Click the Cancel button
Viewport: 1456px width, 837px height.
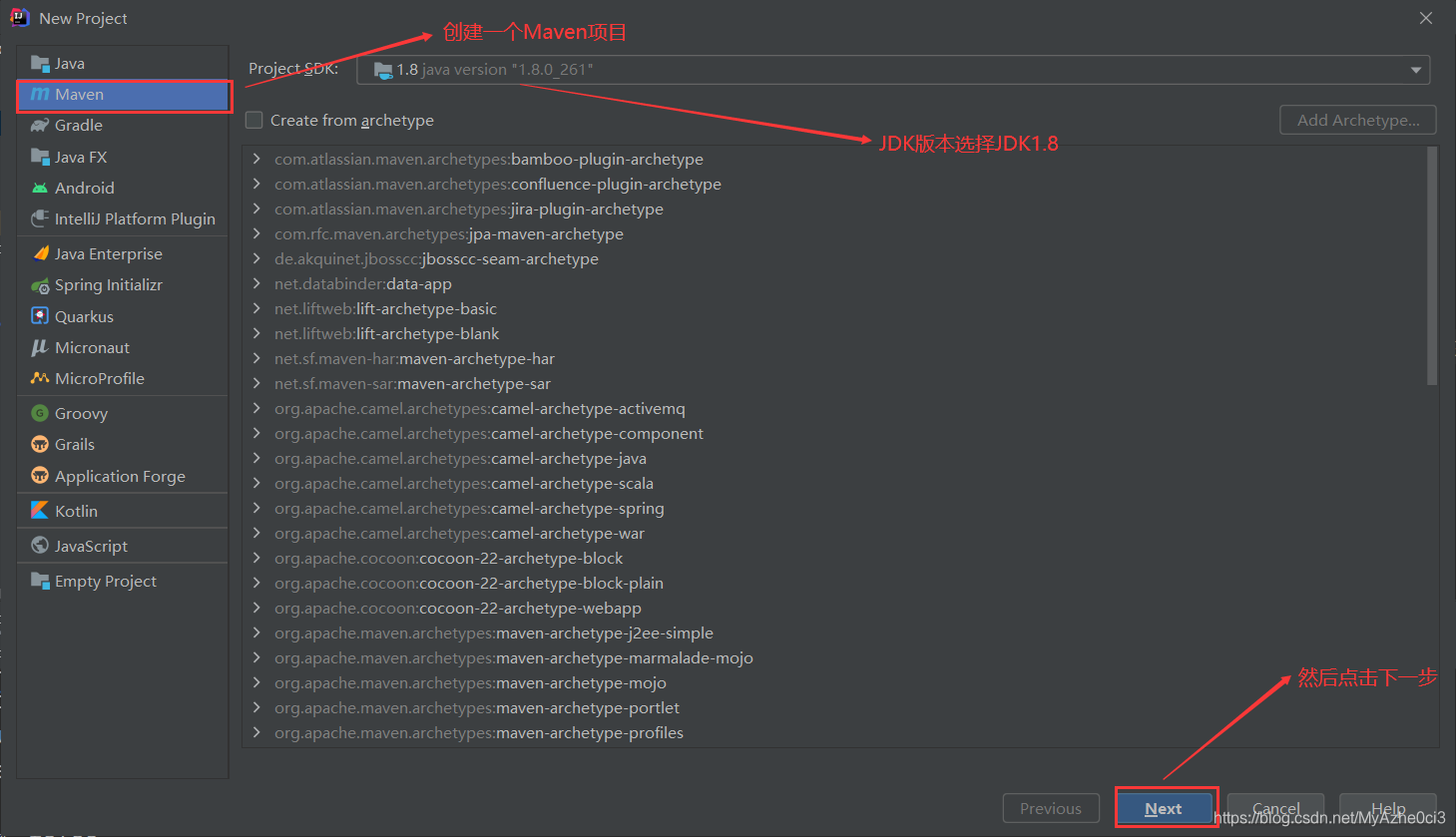pos(1275,808)
